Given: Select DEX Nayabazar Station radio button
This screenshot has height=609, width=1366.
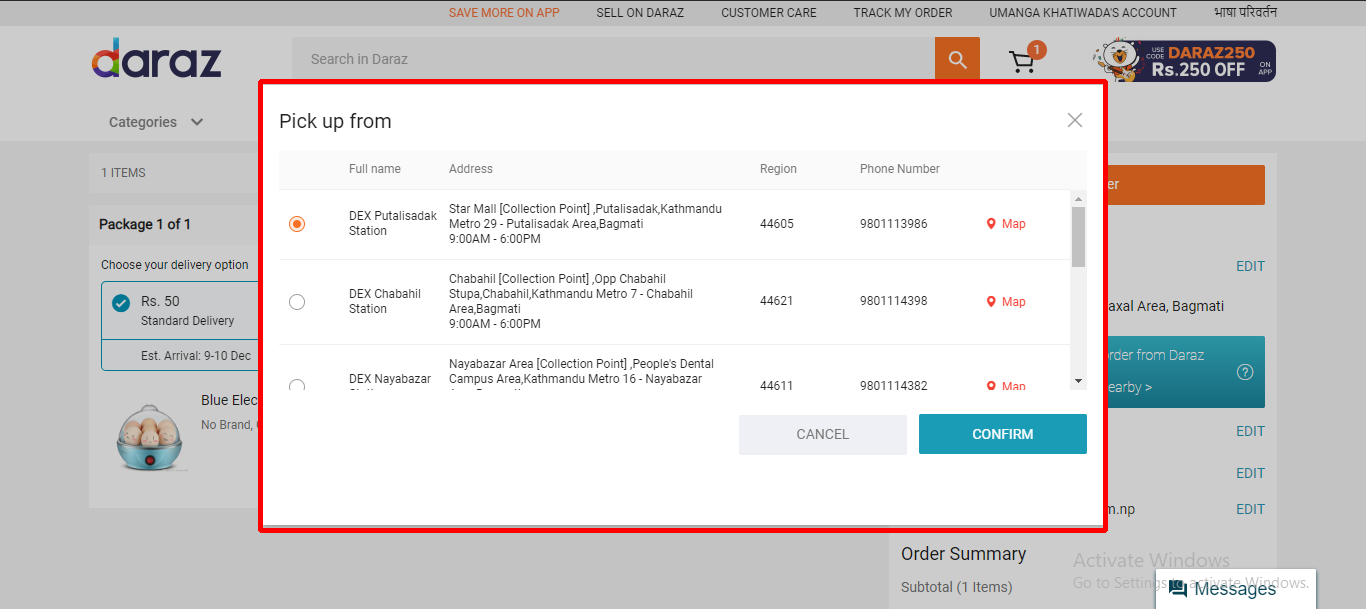Looking at the screenshot, I should click(297, 386).
